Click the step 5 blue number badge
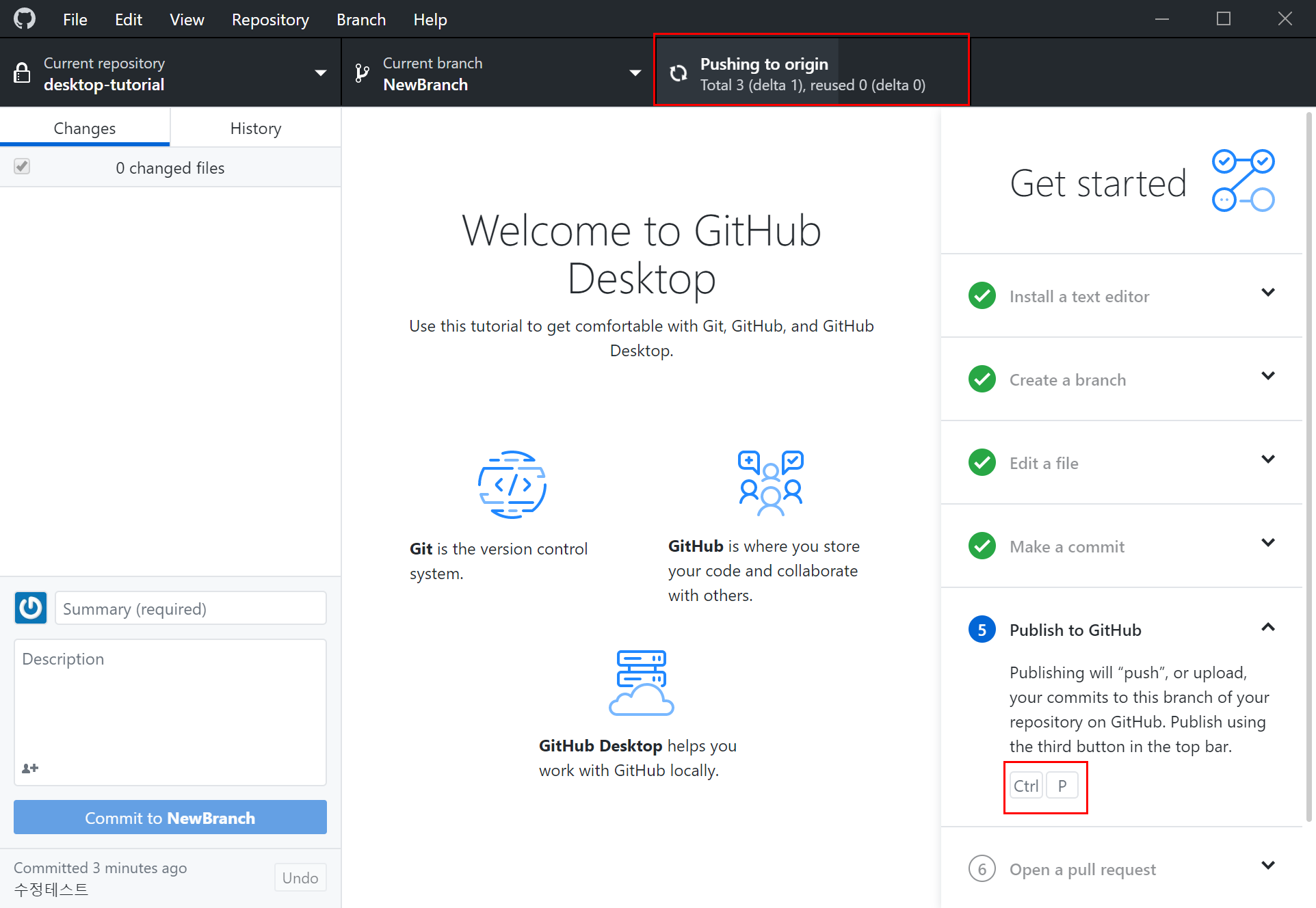 (982, 629)
